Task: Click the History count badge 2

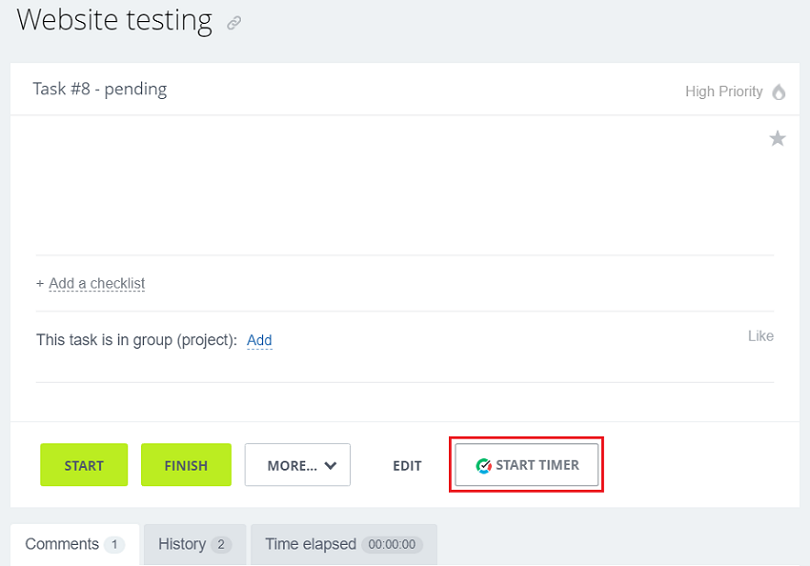Action: coord(221,544)
